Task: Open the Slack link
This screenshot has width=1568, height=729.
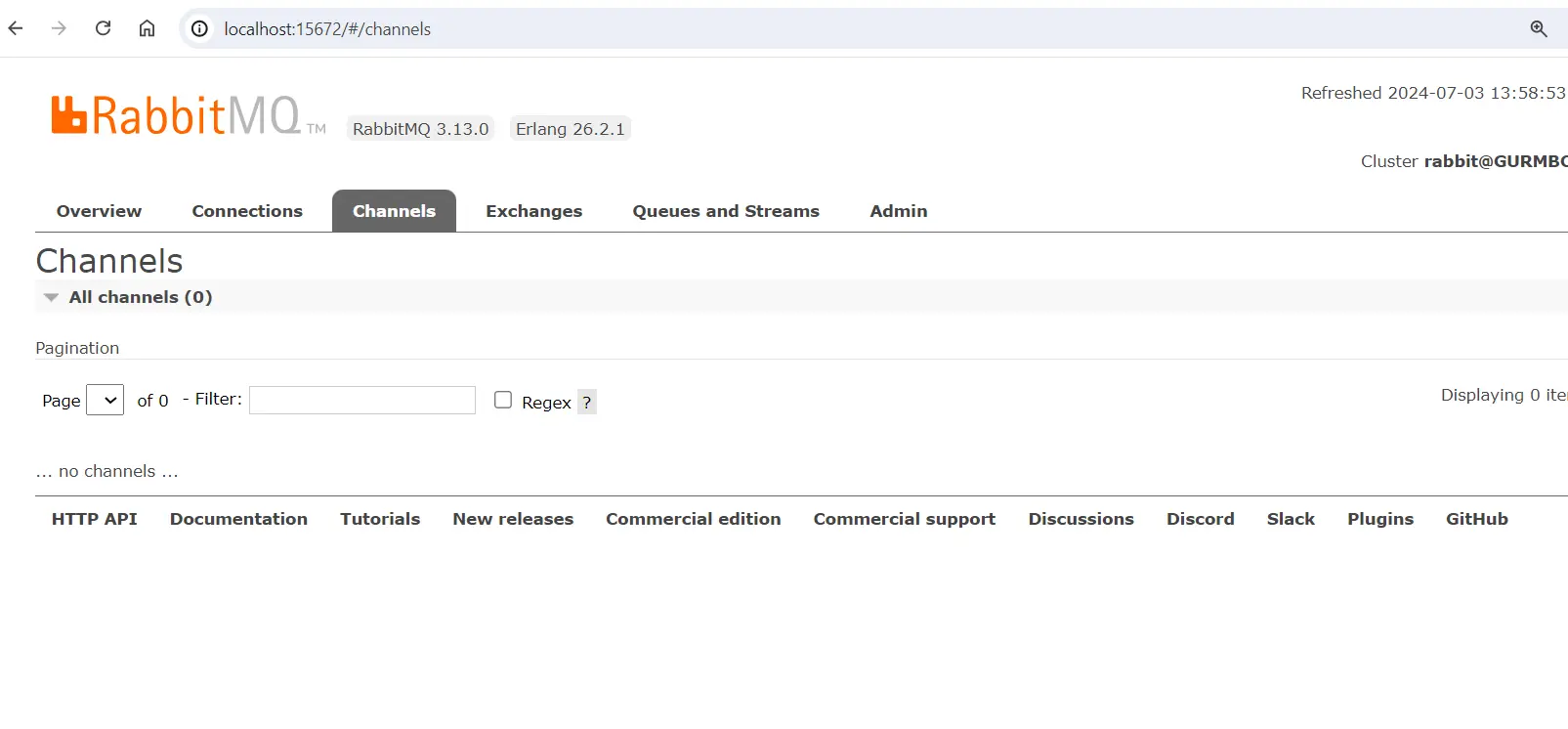Action: [1291, 519]
